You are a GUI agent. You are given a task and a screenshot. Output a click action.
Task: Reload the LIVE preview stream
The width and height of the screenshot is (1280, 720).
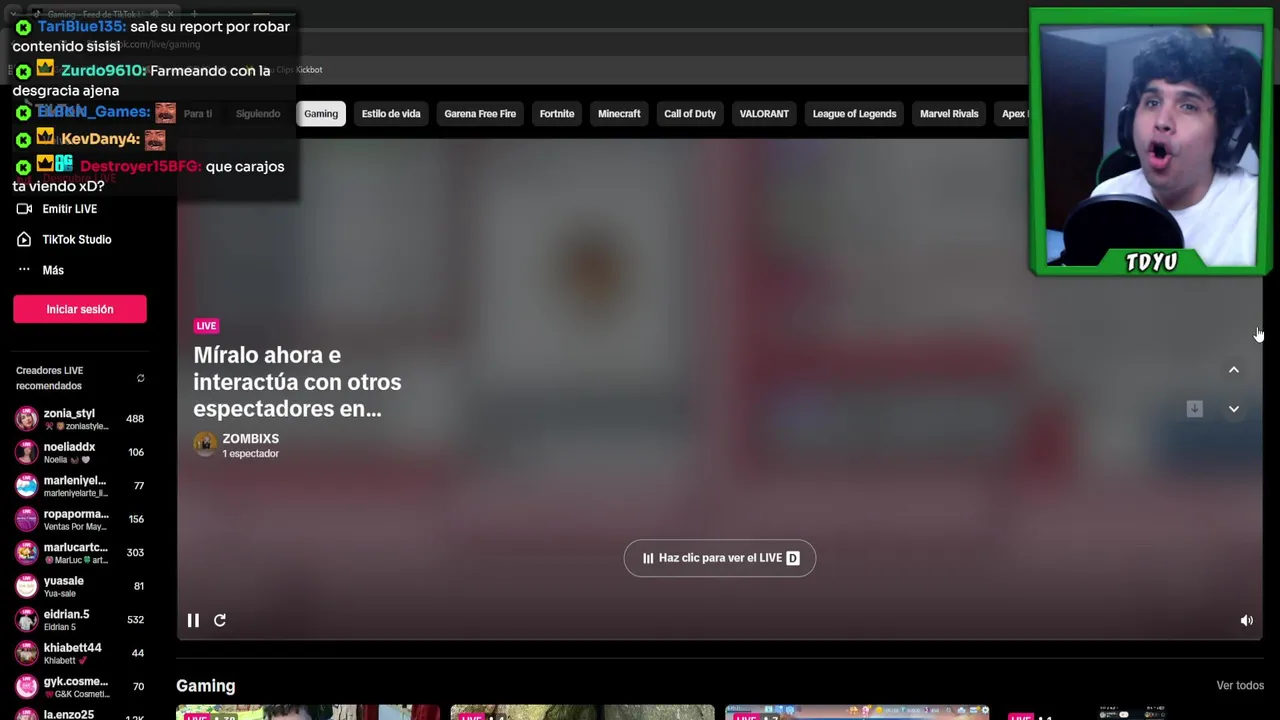coord(220,620)
